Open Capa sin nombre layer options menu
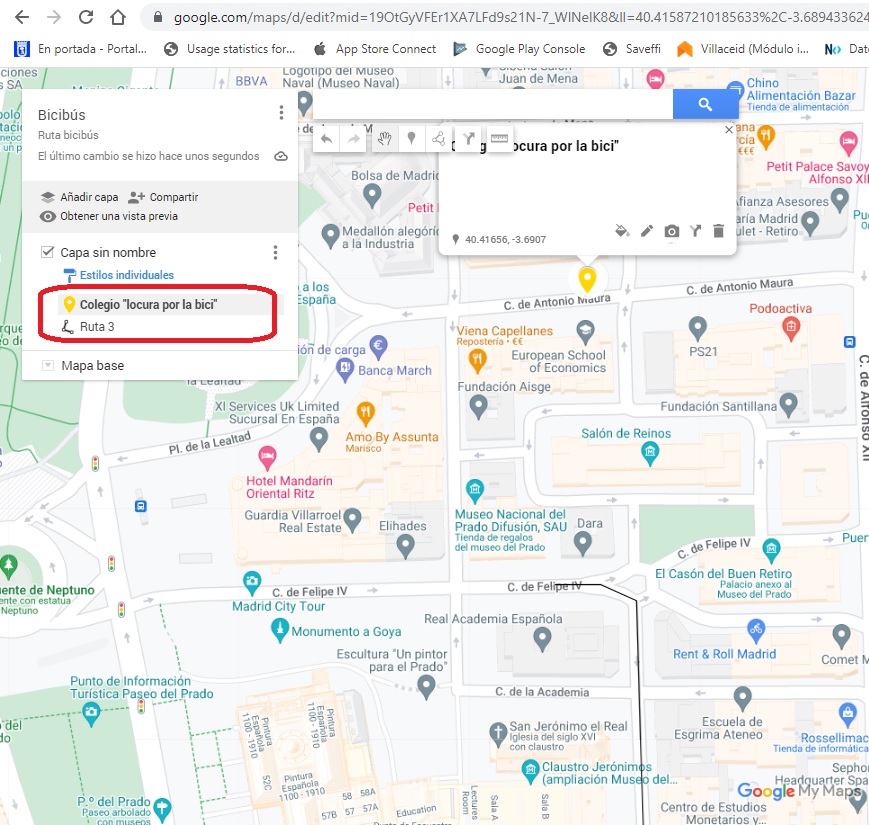Screen dimensions: 869x825 276,253
